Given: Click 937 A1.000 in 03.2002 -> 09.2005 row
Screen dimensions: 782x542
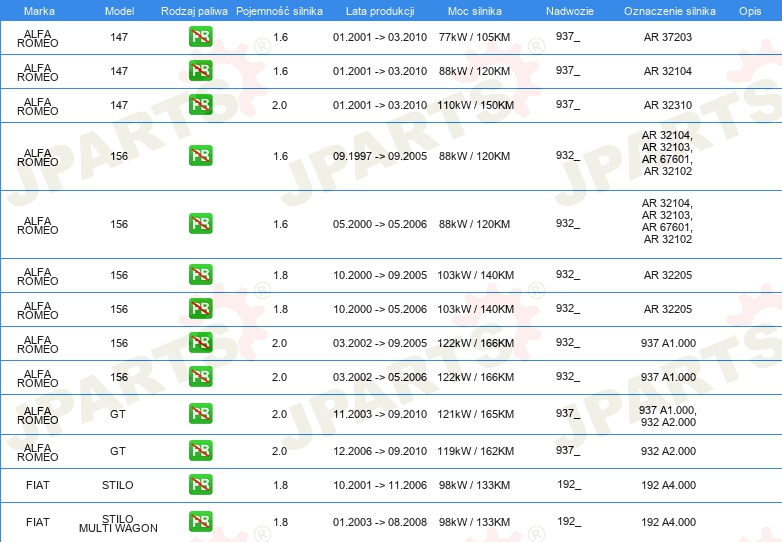Looking at the screenshot, I should pos(668,343).
